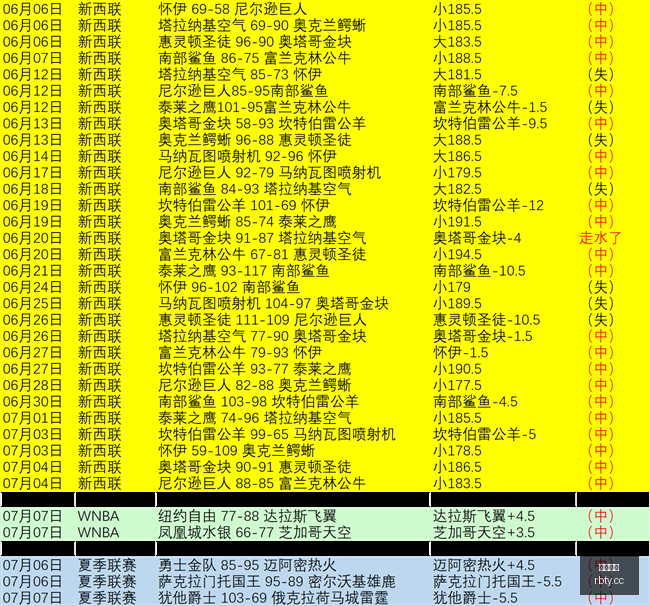Image resolution: width=650 pixels, height=606 pixels.
Task: Click the handicap "富兰克林公牛-1.5"
Action: [490, 107]
